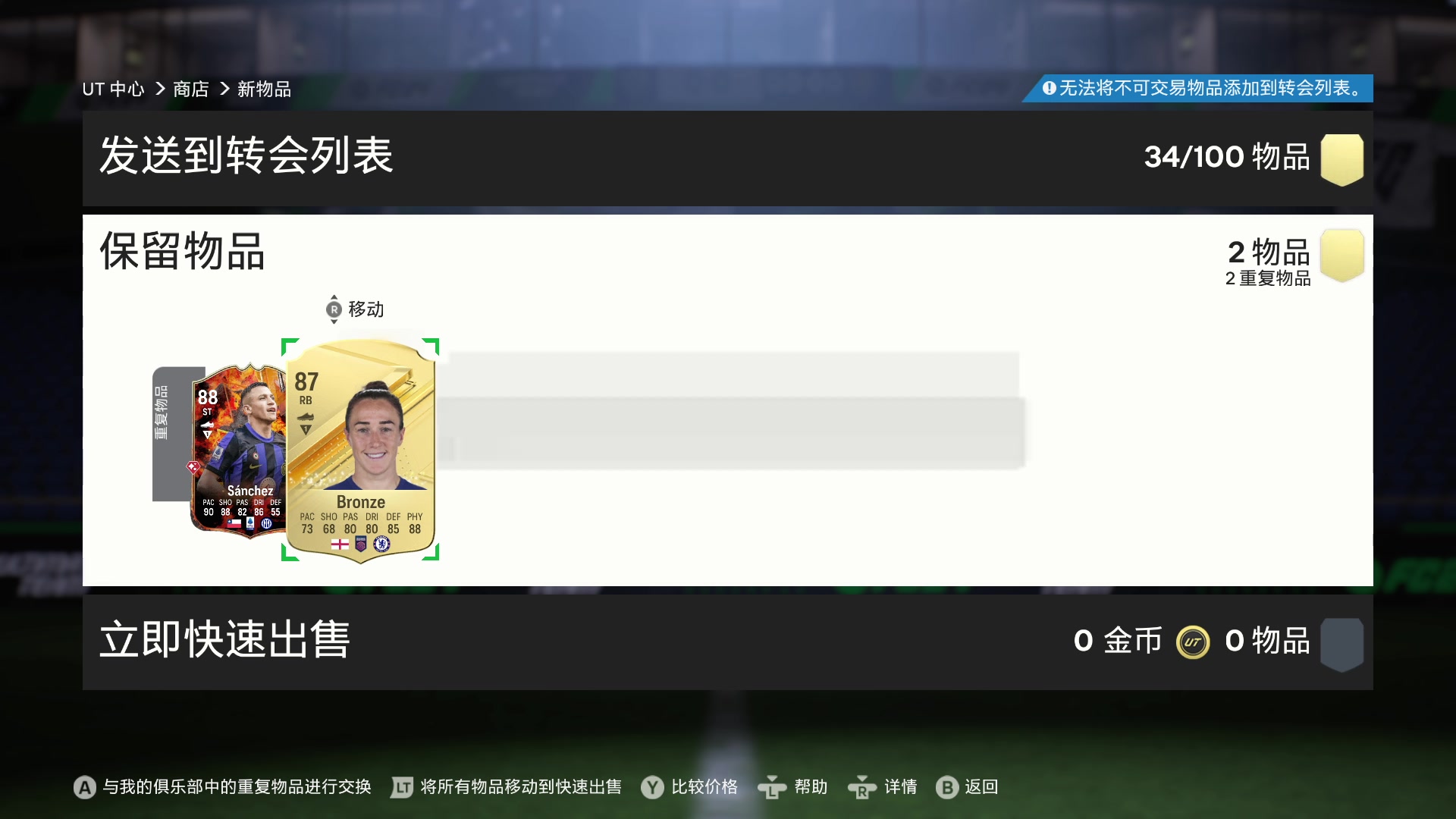Click the grey card icon in quick sell row
The width and height of the screenshot is (1456, 819).
(1342, 645)
